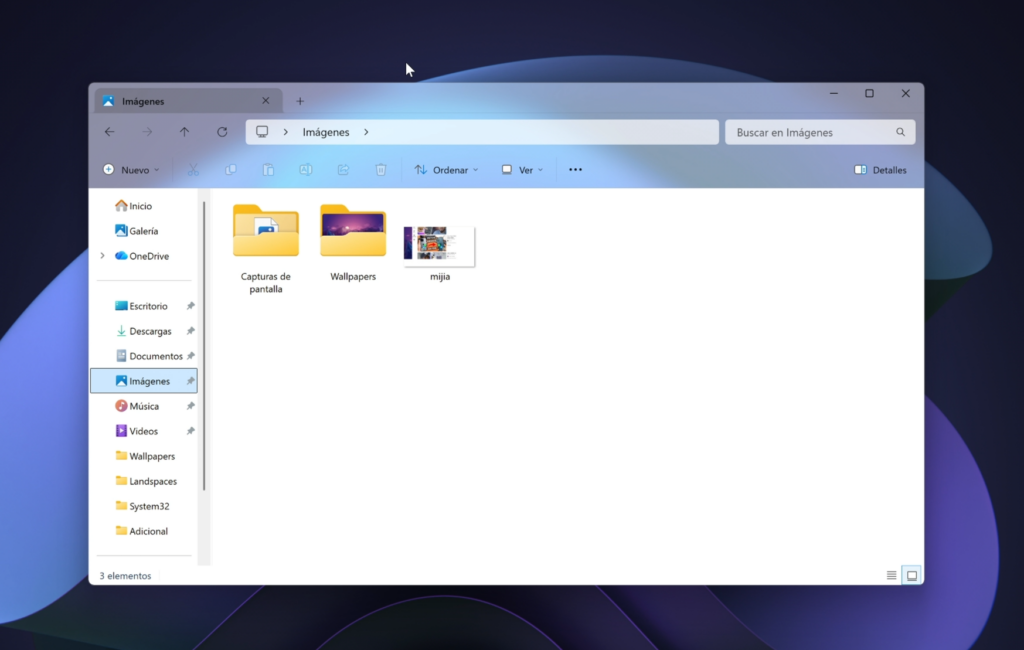Open Wallpapers in the sidebar
The image size is (1024, 650).
coord(152,456)
